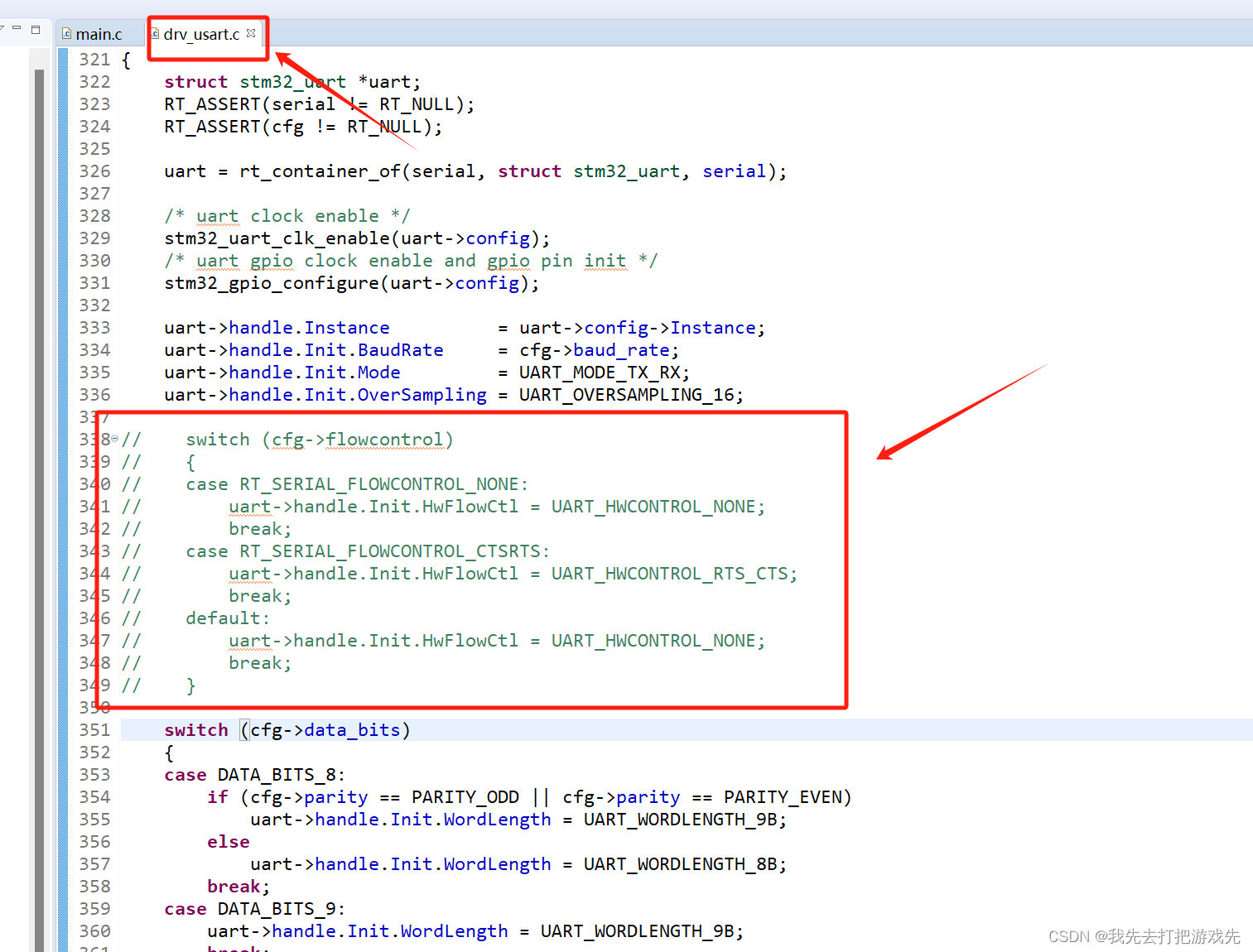
Task: Click line number 351 in the gutter
Action: 94,730
